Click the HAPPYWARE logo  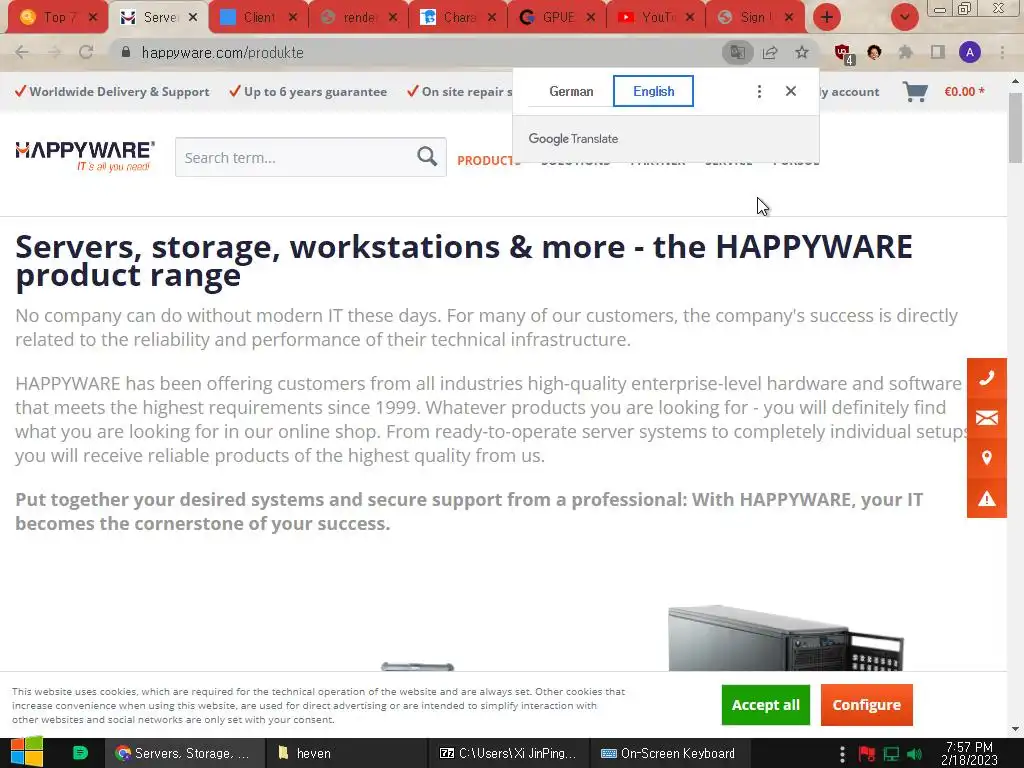[x=85, y=156]
